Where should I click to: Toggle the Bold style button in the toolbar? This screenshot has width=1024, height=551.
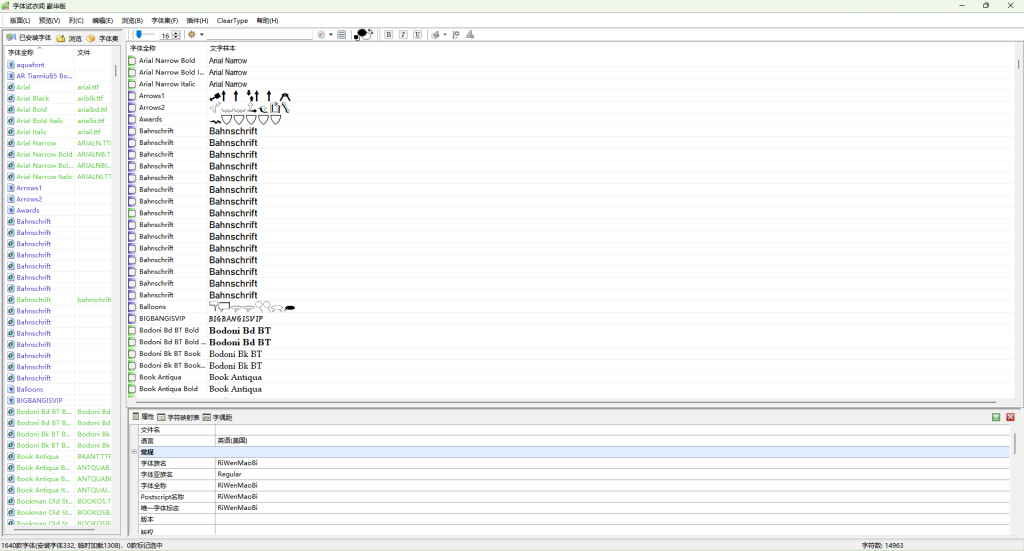pyautogui.click(x=389, y=34)
